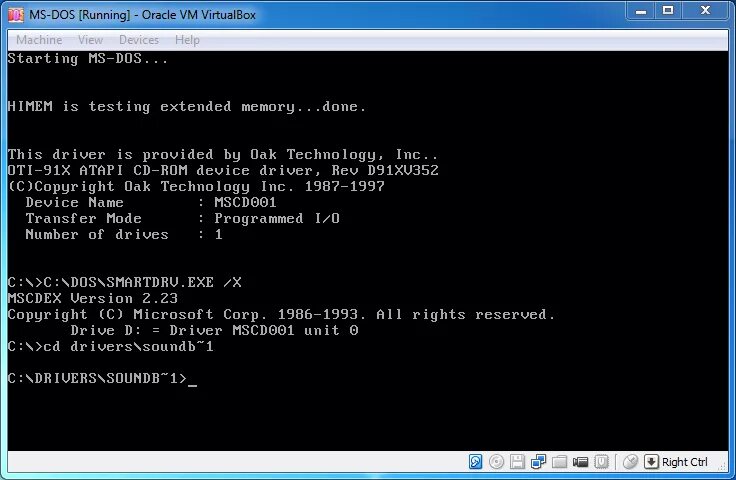Click the optical CD drive status icon
Viewport: 736px width, 480px height.
(496, 462)
